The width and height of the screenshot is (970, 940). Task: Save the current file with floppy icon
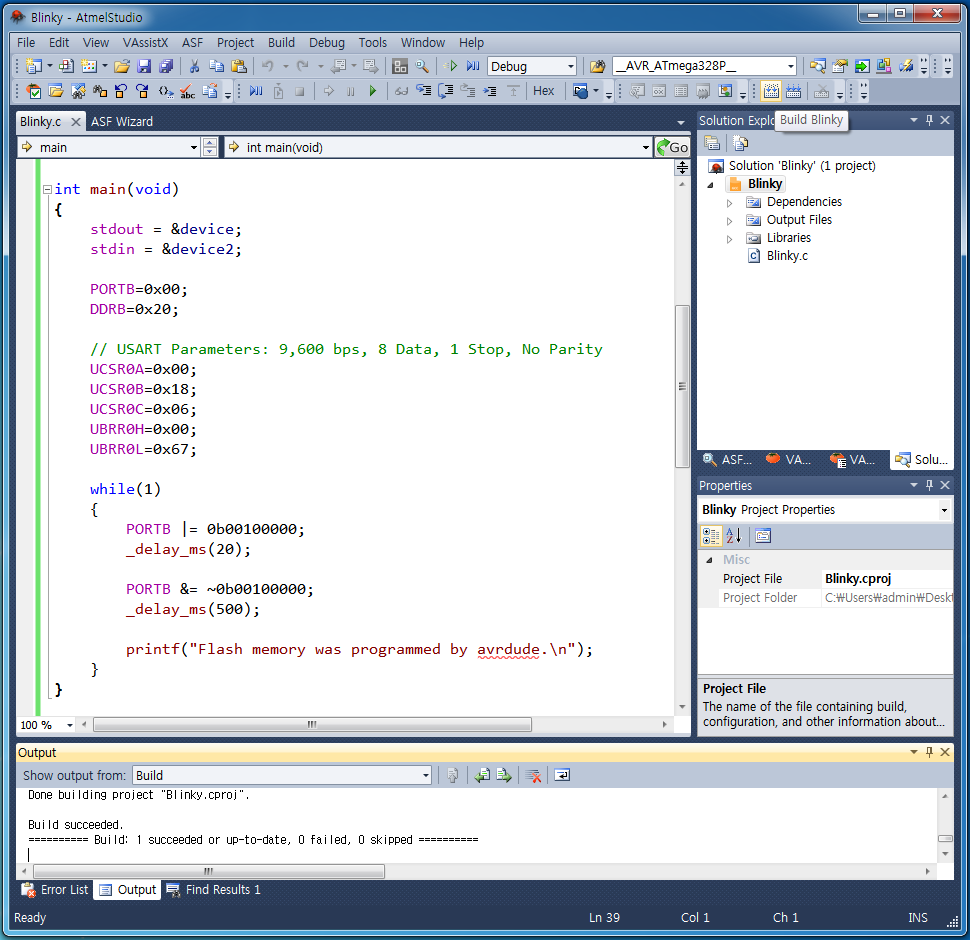point(144,66)
